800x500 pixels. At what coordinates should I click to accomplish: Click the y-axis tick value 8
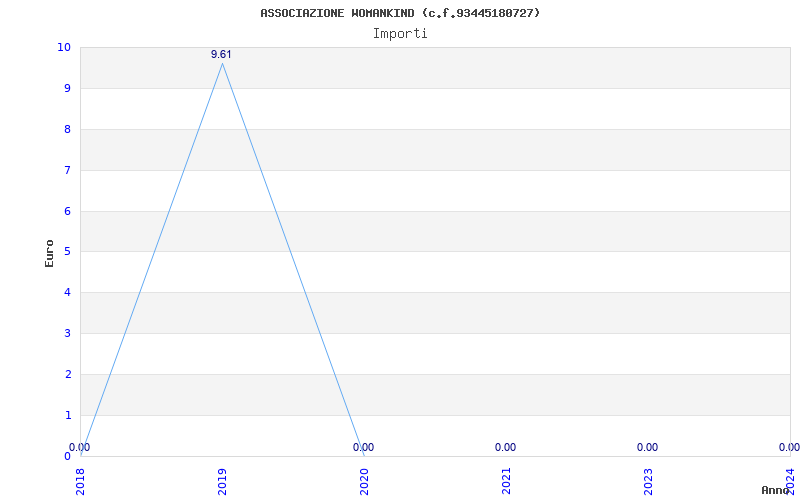click(67, 129)
